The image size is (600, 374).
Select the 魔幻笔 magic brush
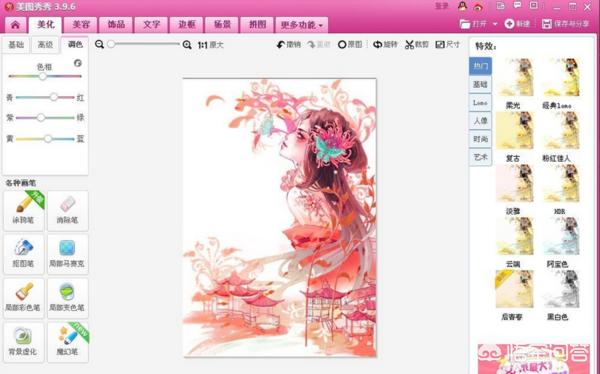[68, 342]
